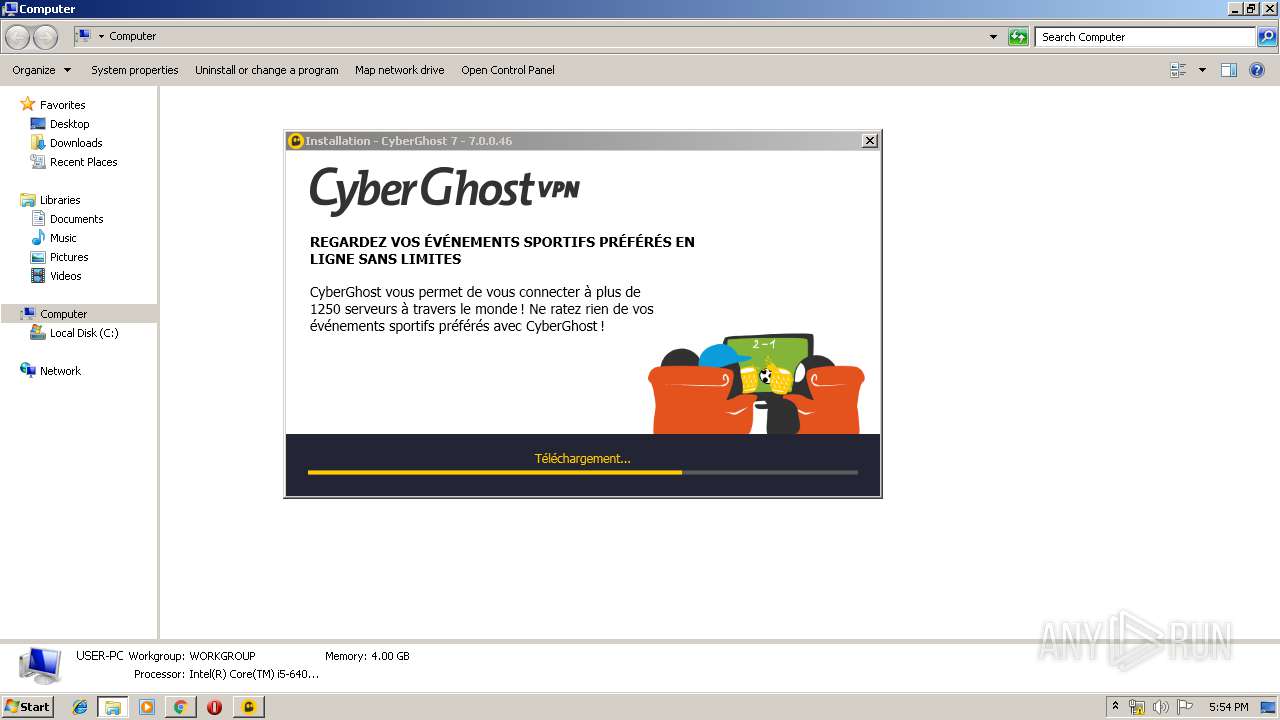The image size is (1280, 720).
Task: Change the view using the views icon
Action: [1178, 70]
